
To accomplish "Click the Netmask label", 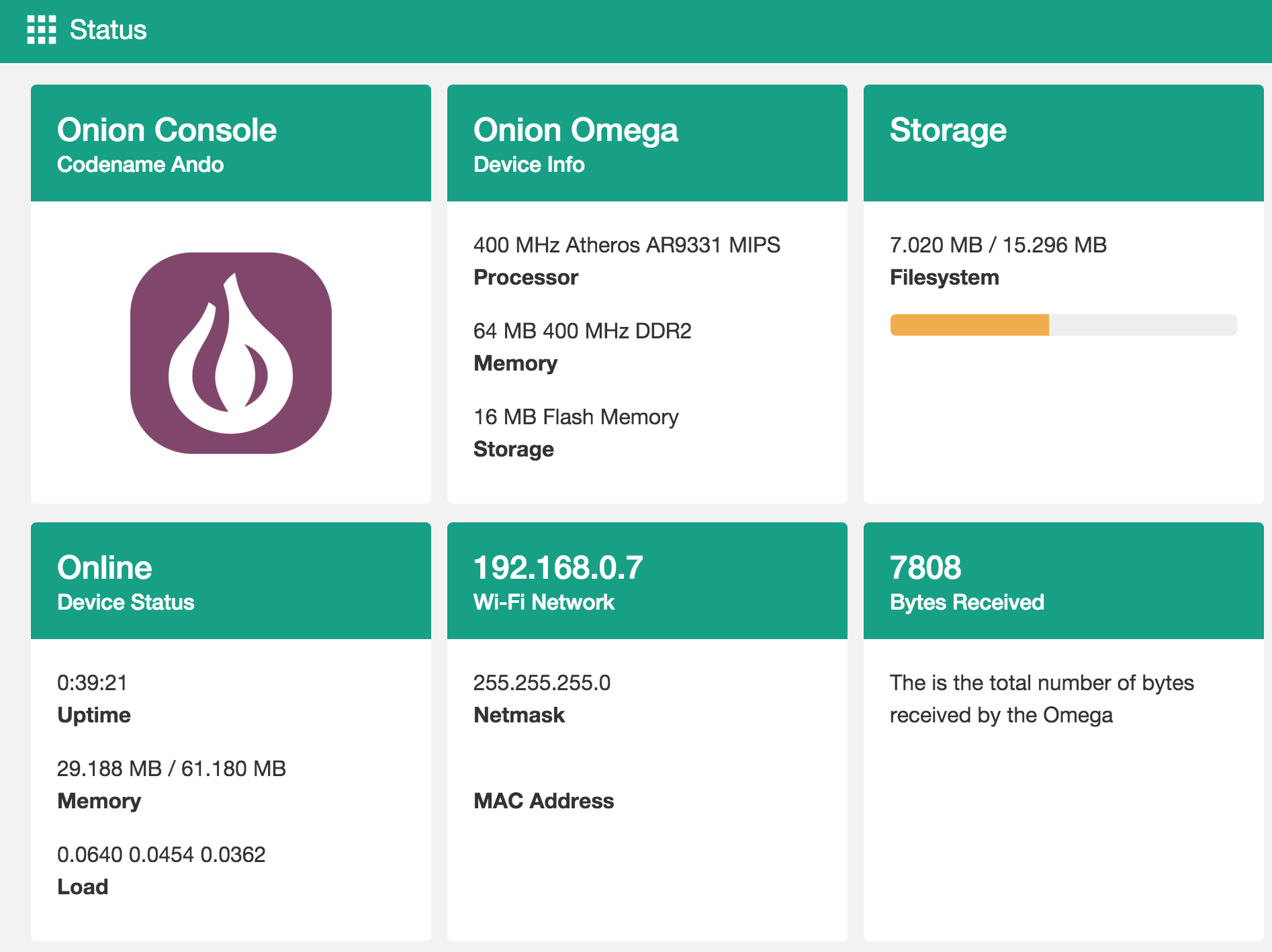I will pos(519,715).
